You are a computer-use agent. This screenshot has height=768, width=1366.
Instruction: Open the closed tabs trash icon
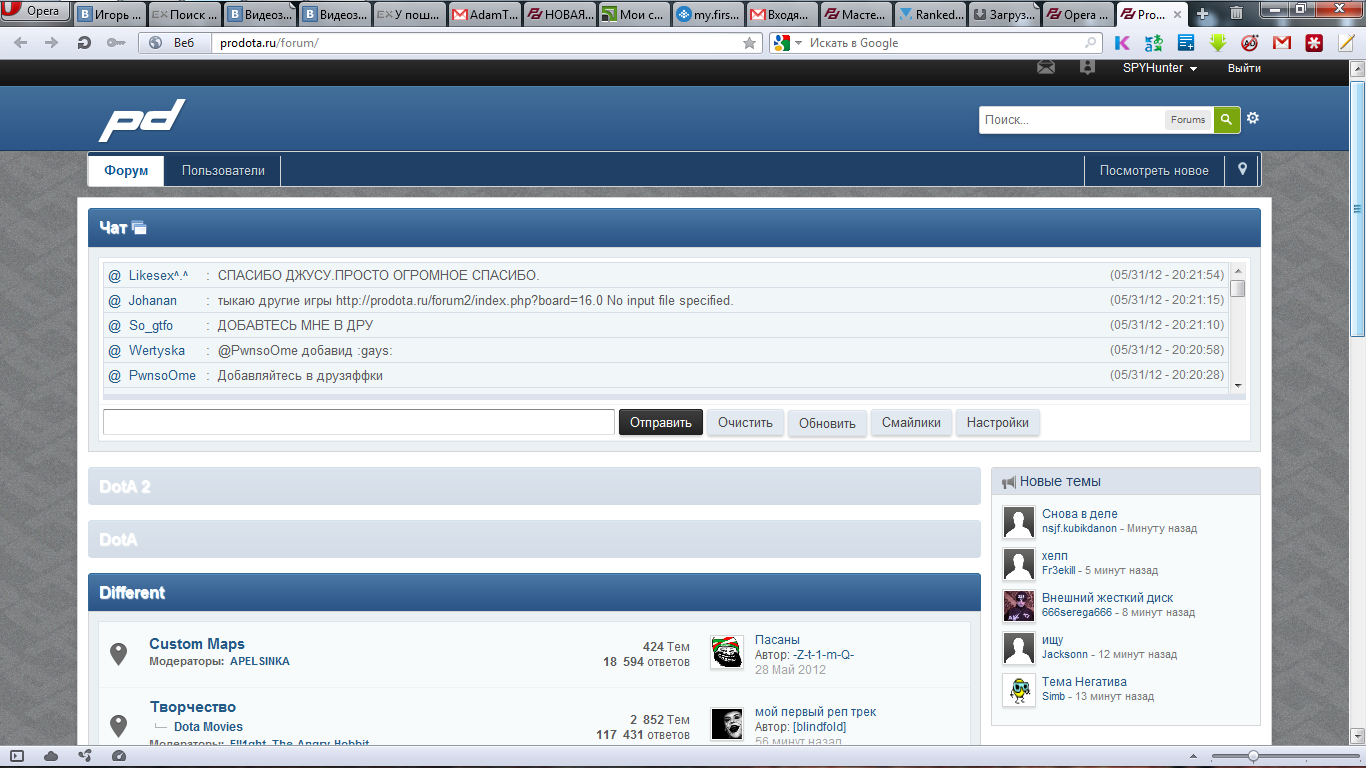click(x=1237, y=13)
